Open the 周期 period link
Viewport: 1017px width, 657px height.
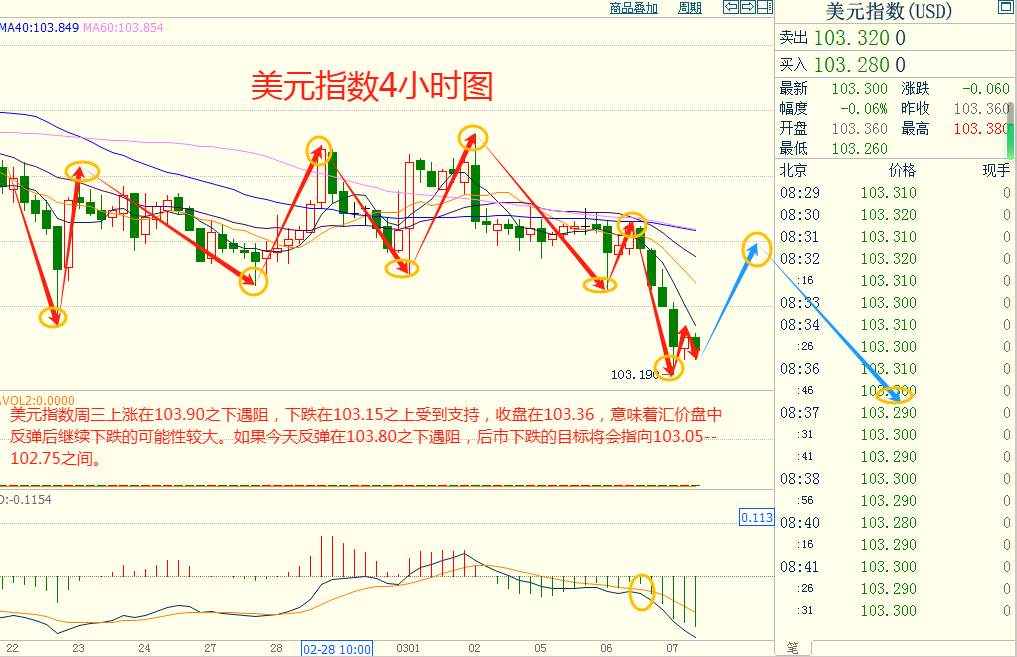tap(689, 8)
